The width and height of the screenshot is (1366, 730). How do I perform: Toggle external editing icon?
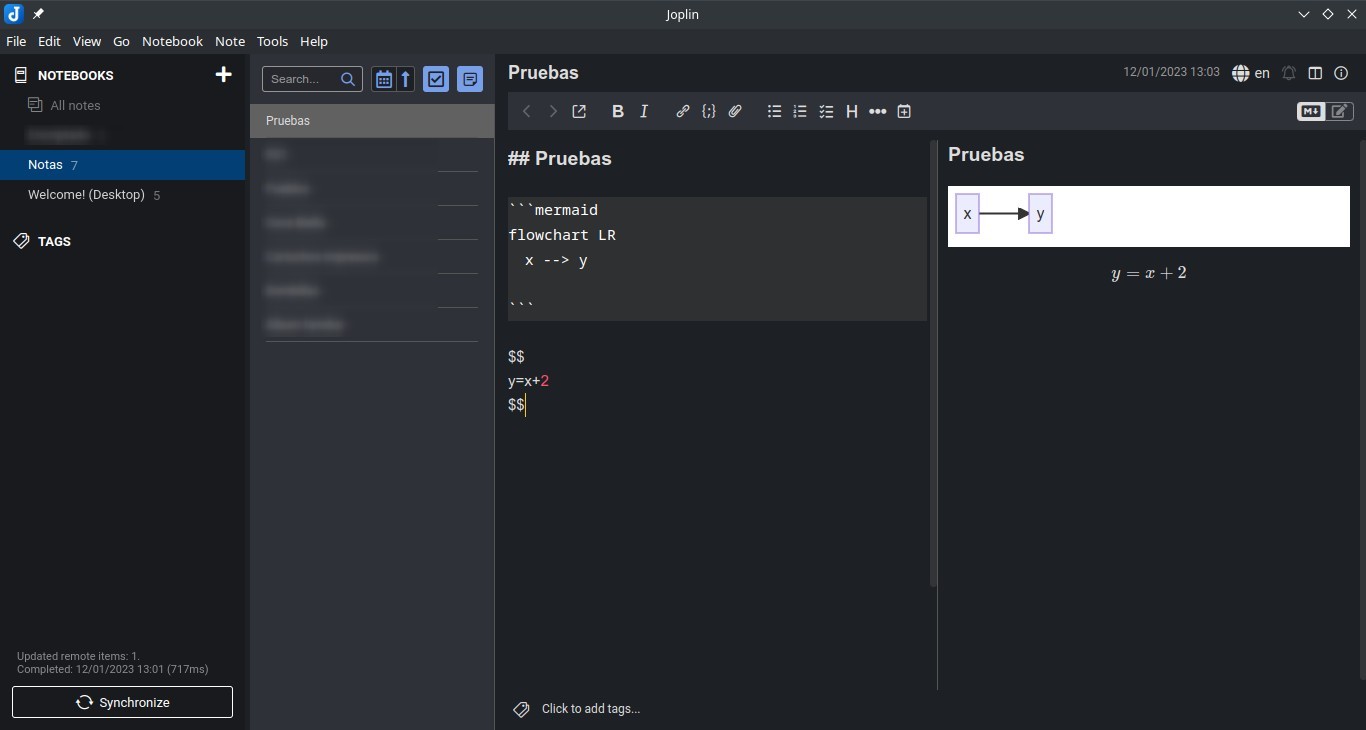coord(579,112)
